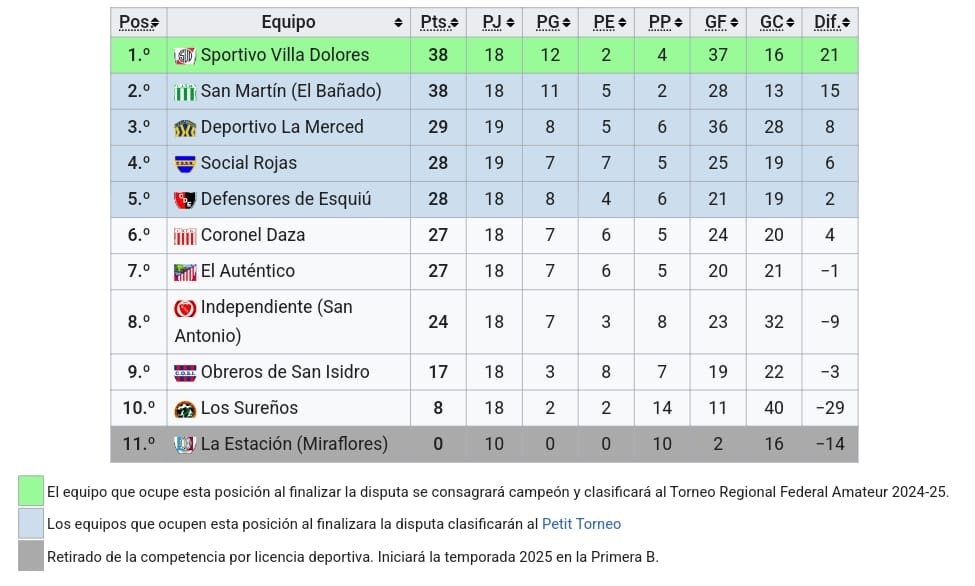The width and height of the screenshot is (975, 586).
Task: Click the El Auténtico crest icon
Action: coord(185,272)
